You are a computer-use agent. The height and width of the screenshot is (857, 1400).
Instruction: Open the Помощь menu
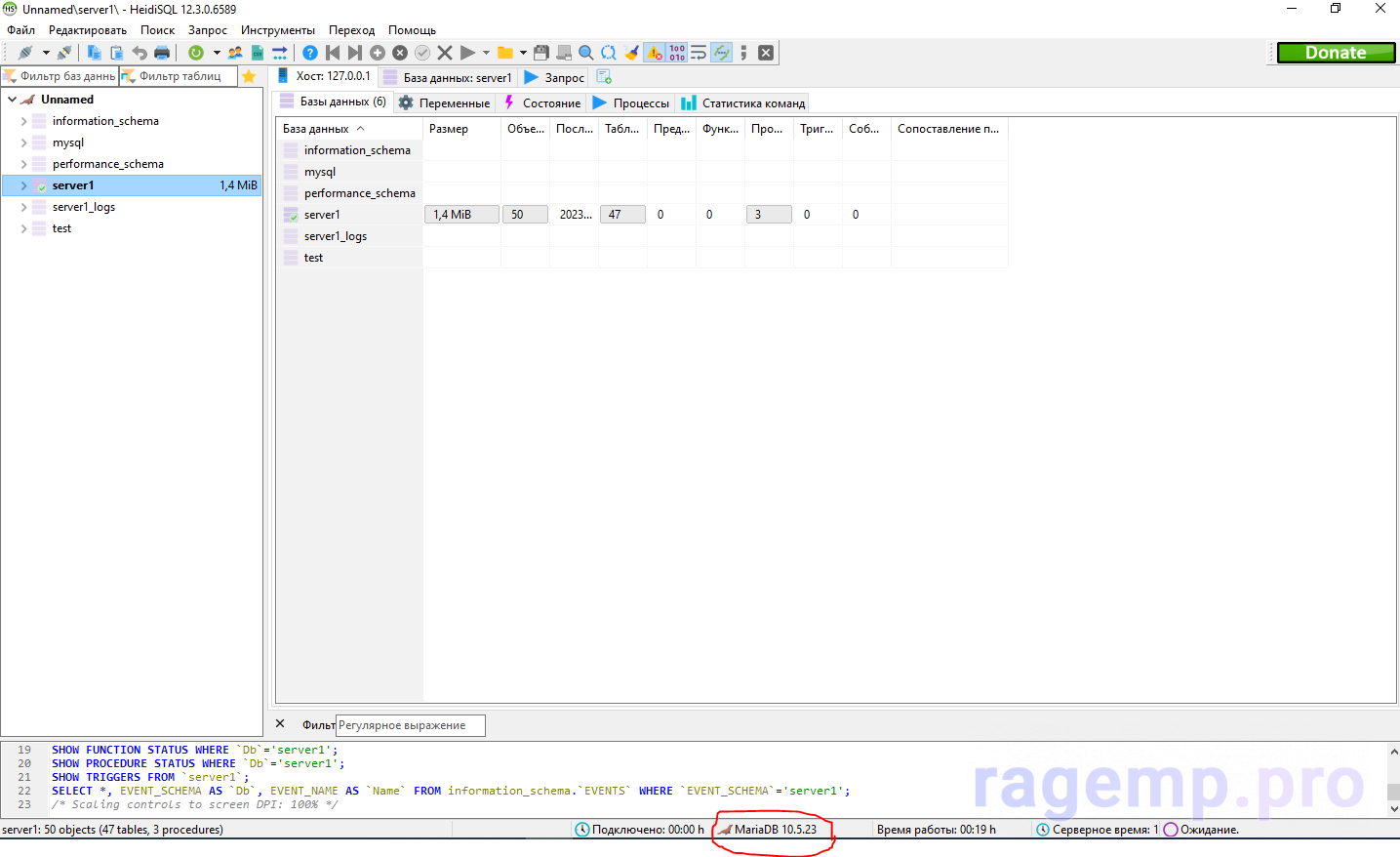point(412,30)
